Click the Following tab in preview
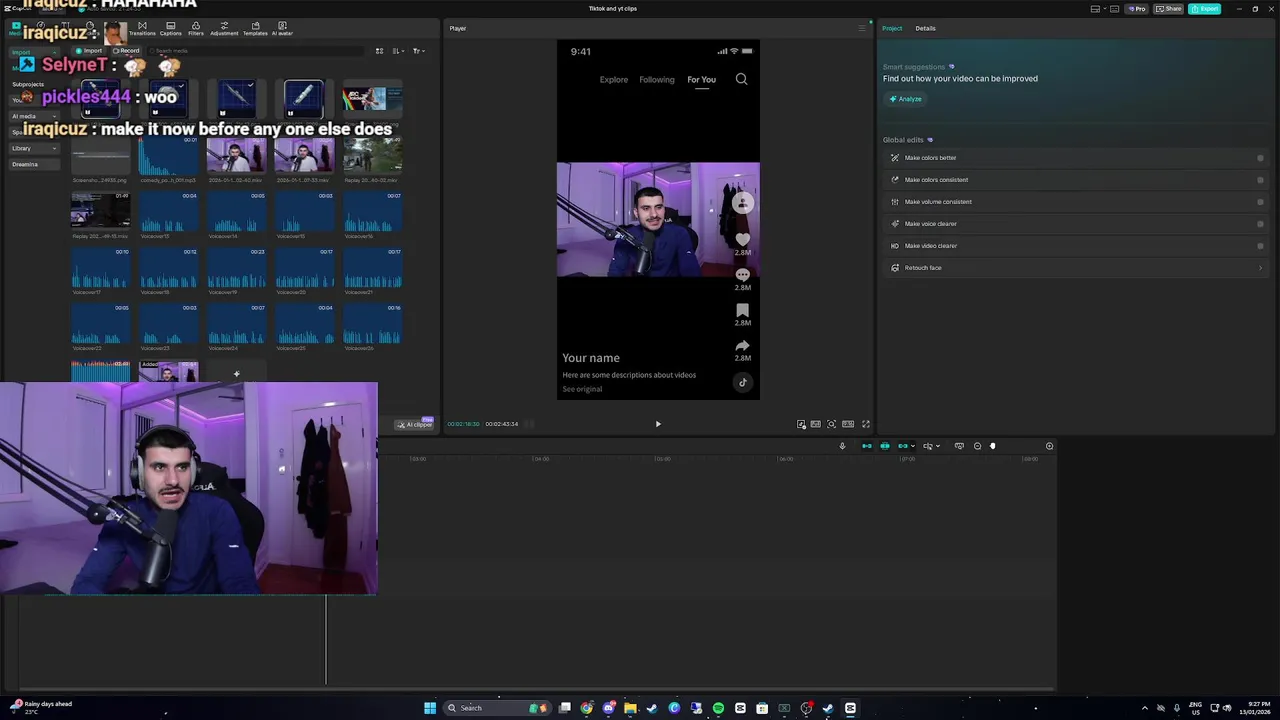 tap(657, 79)
